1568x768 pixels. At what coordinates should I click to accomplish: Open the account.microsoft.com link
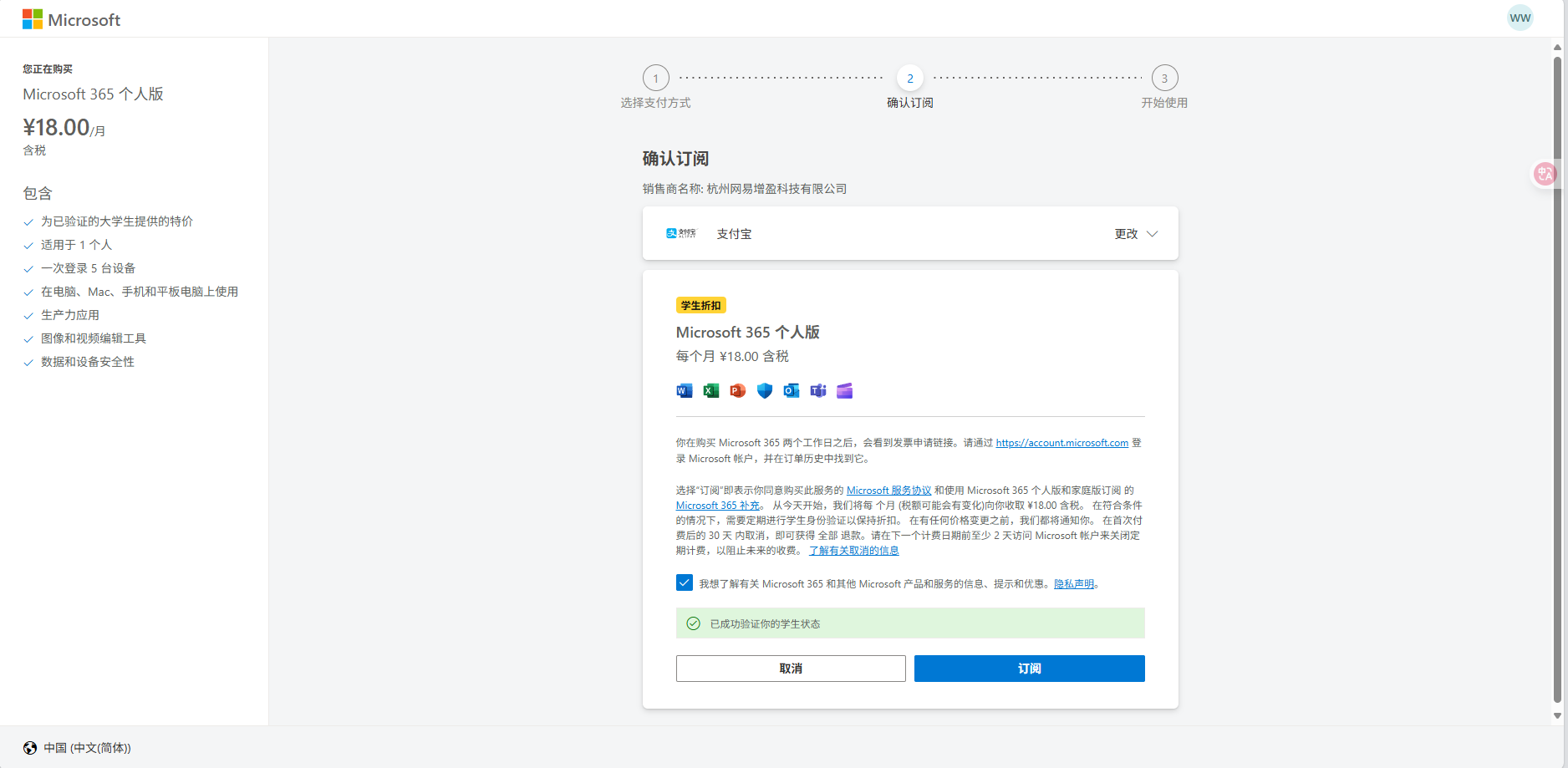point(1061,443)
